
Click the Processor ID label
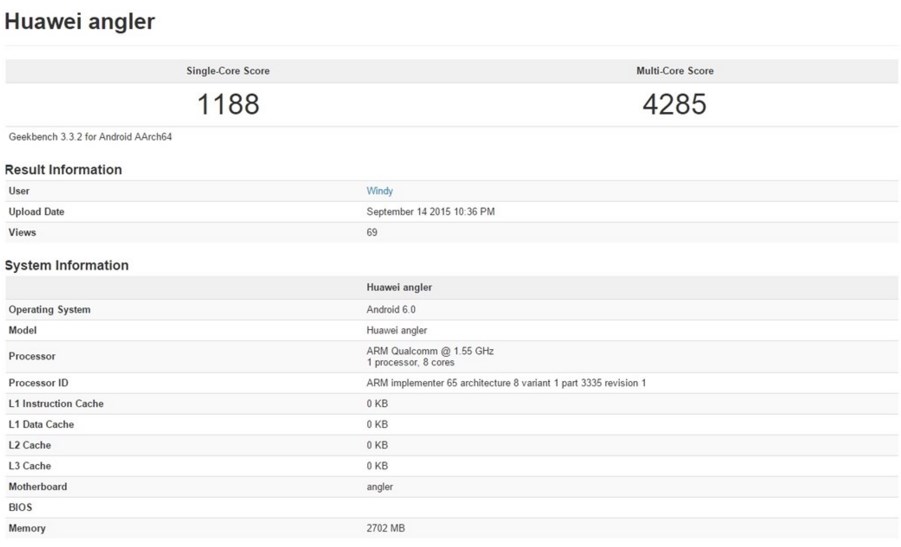[38, 383]
